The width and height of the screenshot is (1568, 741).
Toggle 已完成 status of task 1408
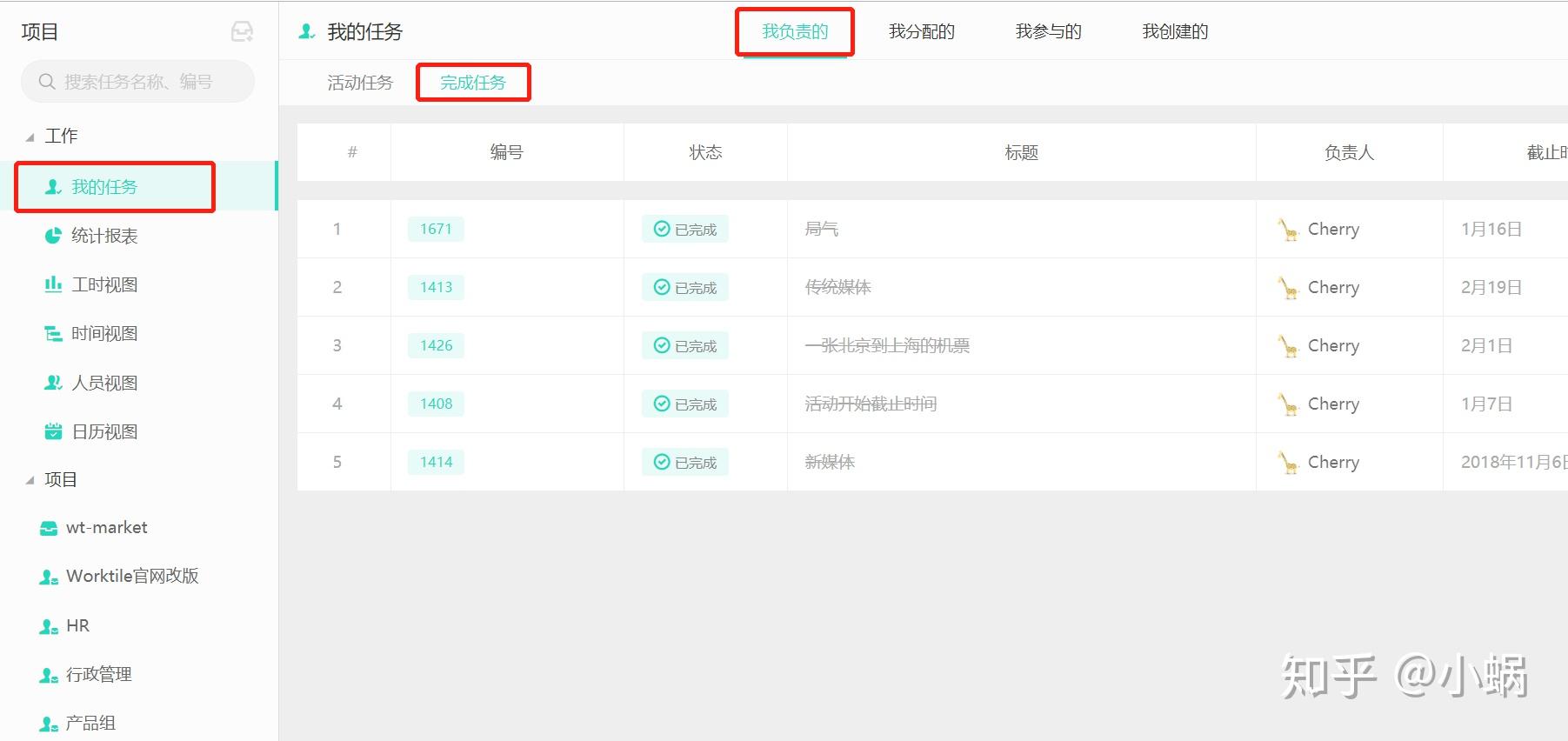click(685, 404)
